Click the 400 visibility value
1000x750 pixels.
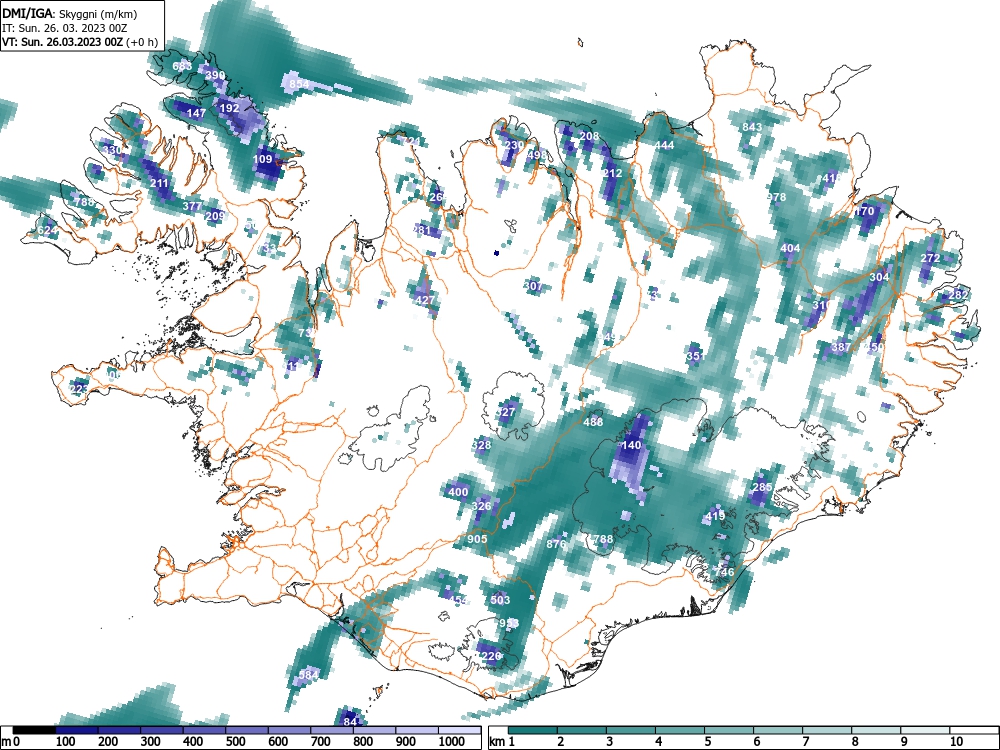458,492
